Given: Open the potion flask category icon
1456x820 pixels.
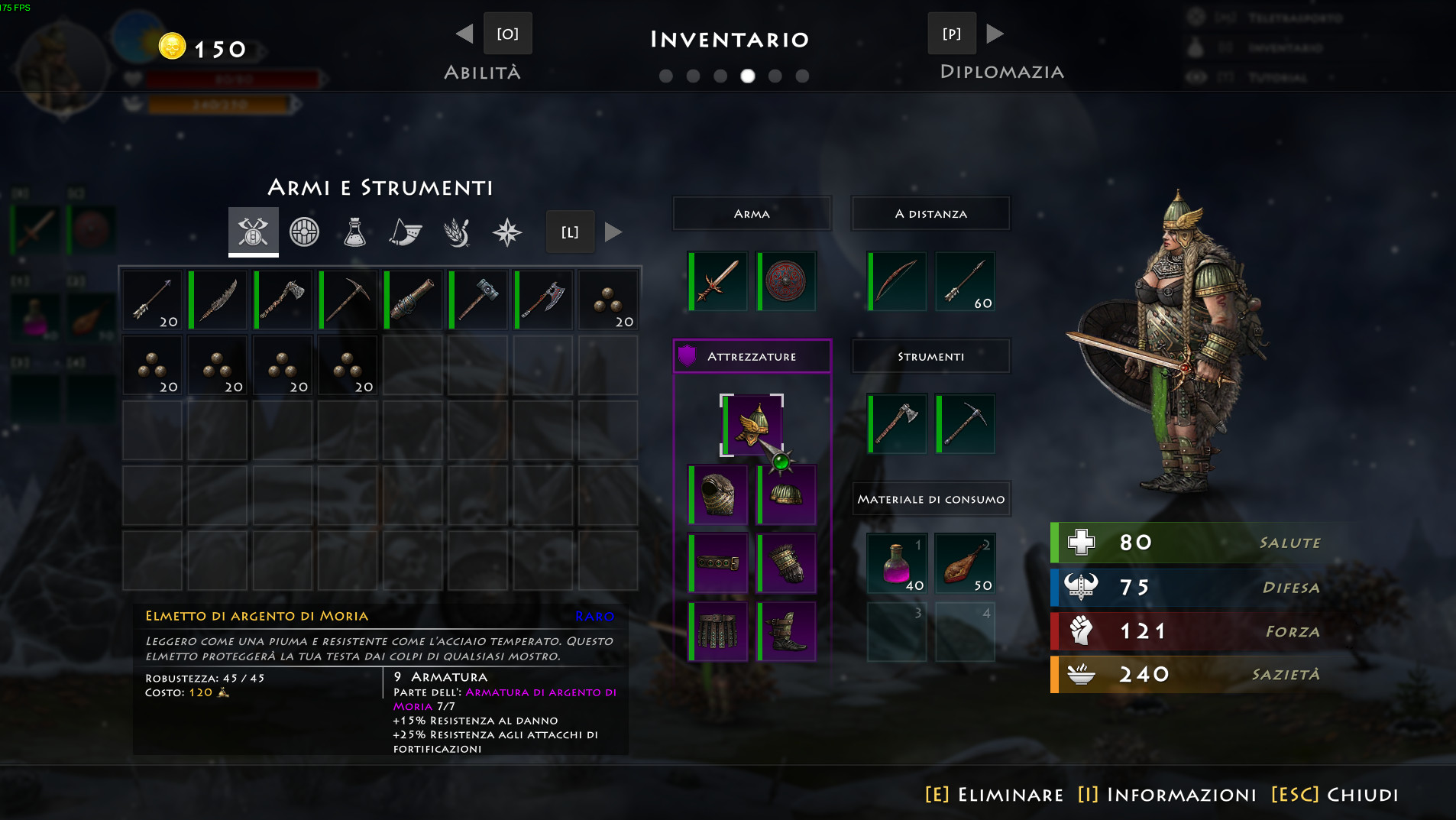Looking at the screenshot, I should 354,232.
